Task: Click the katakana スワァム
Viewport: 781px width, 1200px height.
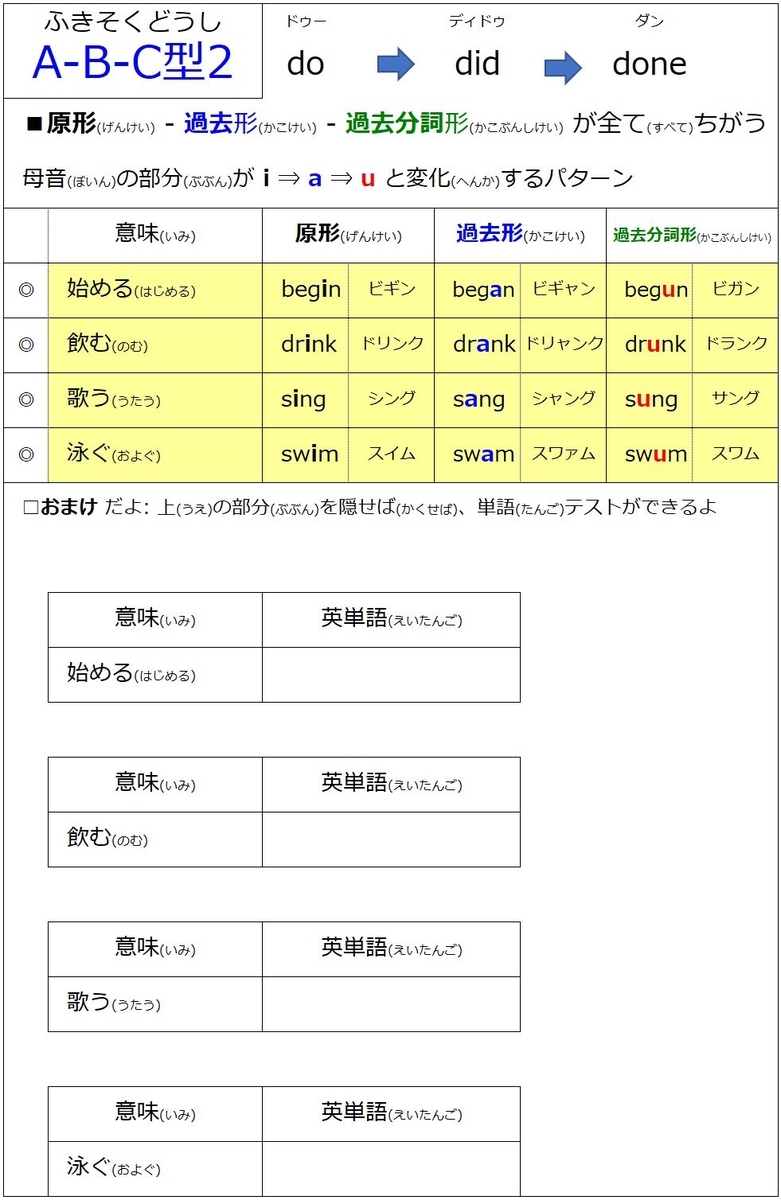Action: (x=564, y=454)
